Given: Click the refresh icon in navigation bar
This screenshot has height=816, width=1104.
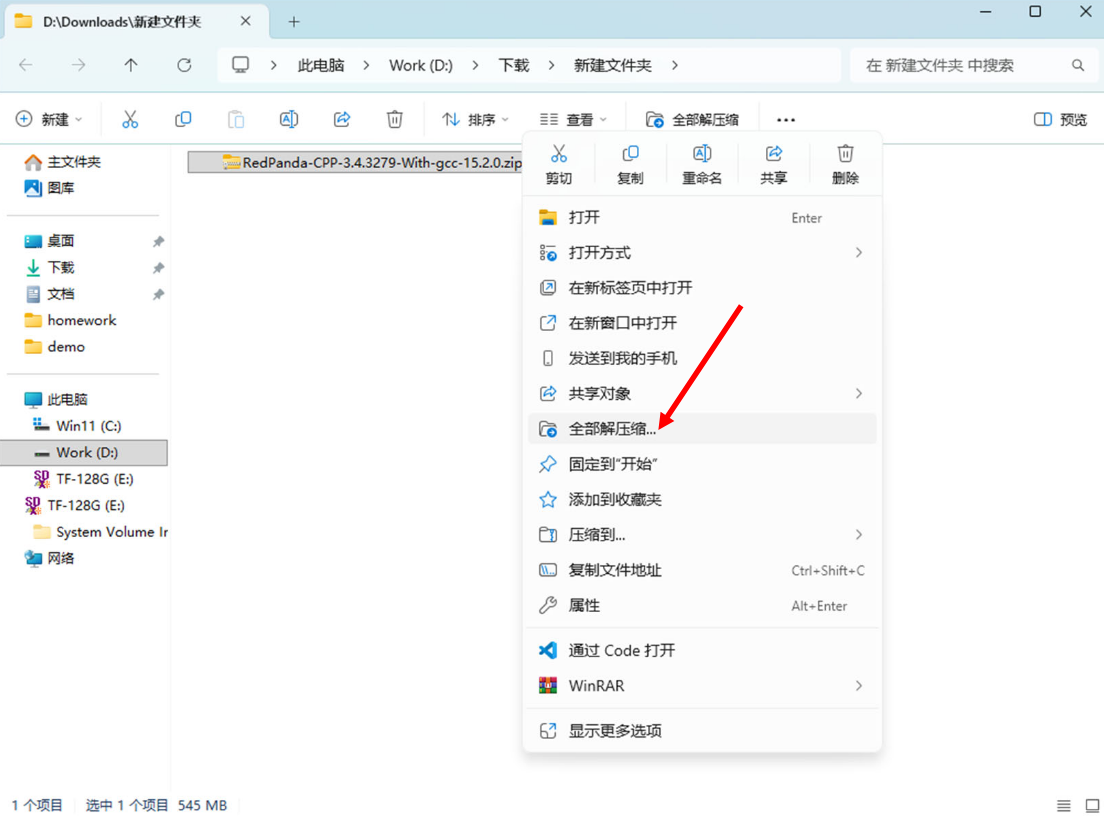Looking at the screenshot, I should (184, 65).
